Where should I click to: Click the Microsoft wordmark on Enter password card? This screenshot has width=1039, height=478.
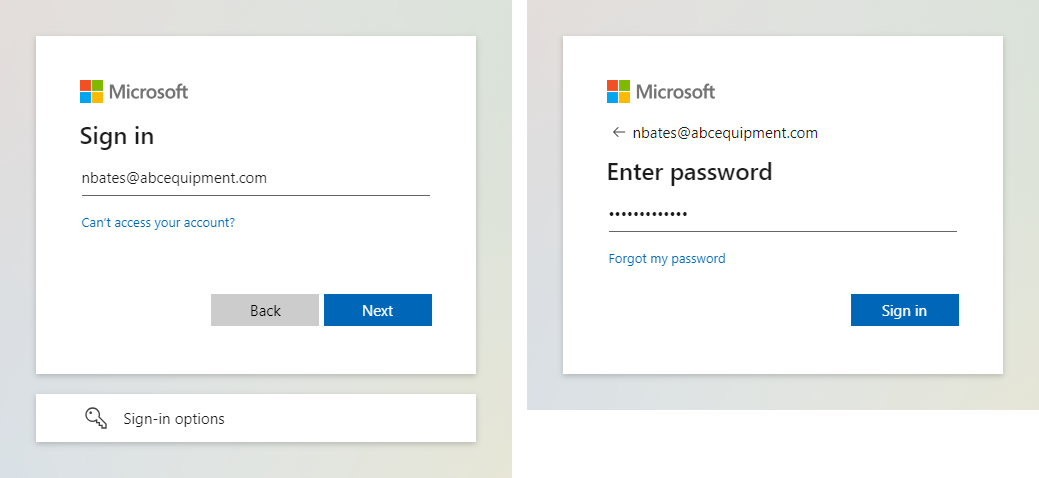(675, 91)
